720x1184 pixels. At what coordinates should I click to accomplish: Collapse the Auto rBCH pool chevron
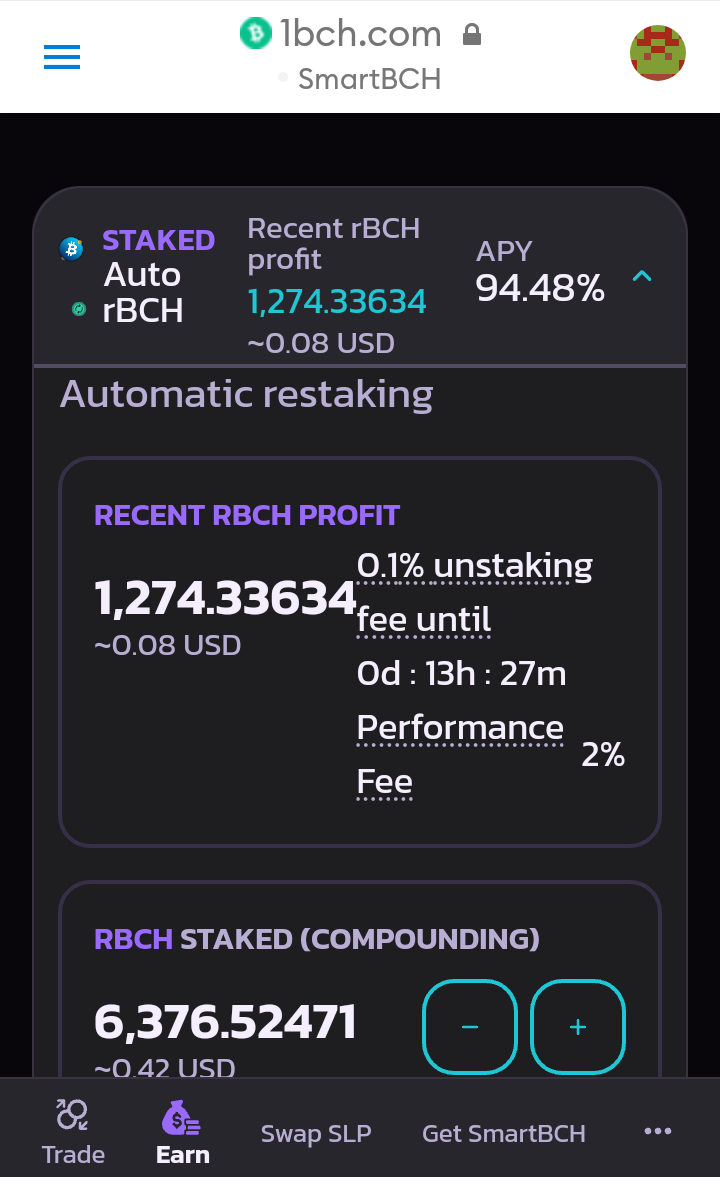tap(642, 276)
